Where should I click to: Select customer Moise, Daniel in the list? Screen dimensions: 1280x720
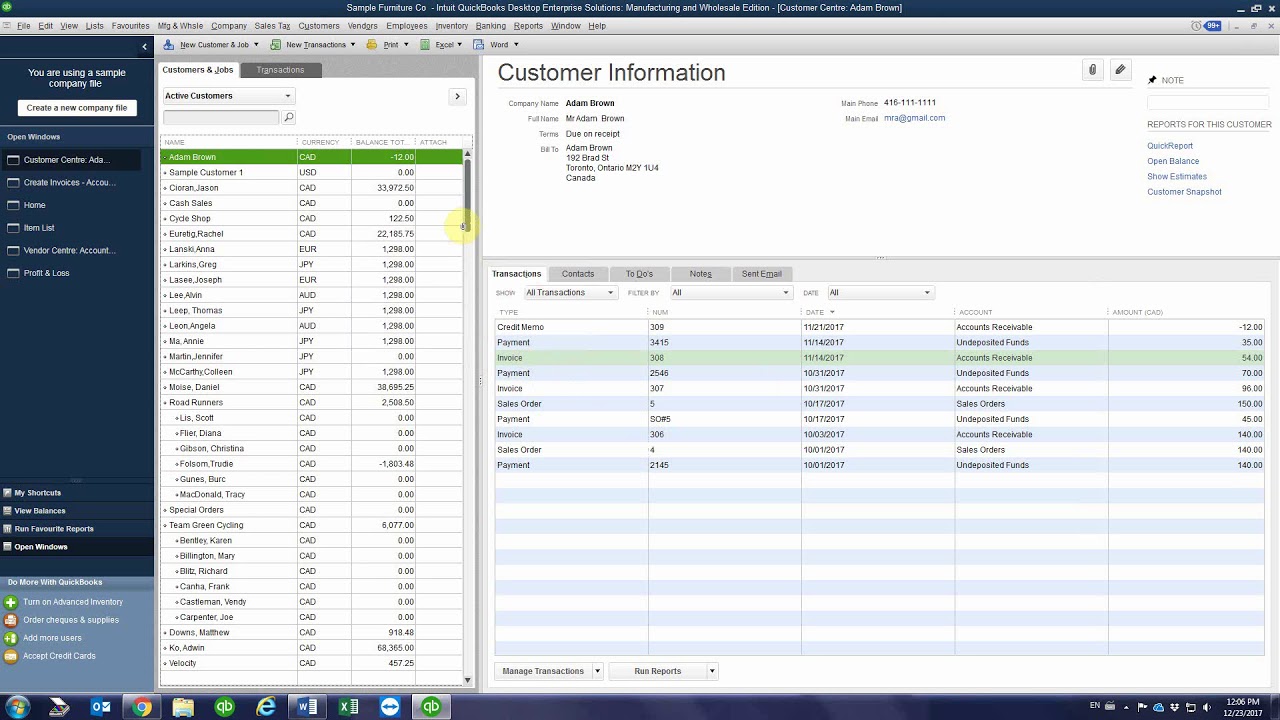coord(311,387)
